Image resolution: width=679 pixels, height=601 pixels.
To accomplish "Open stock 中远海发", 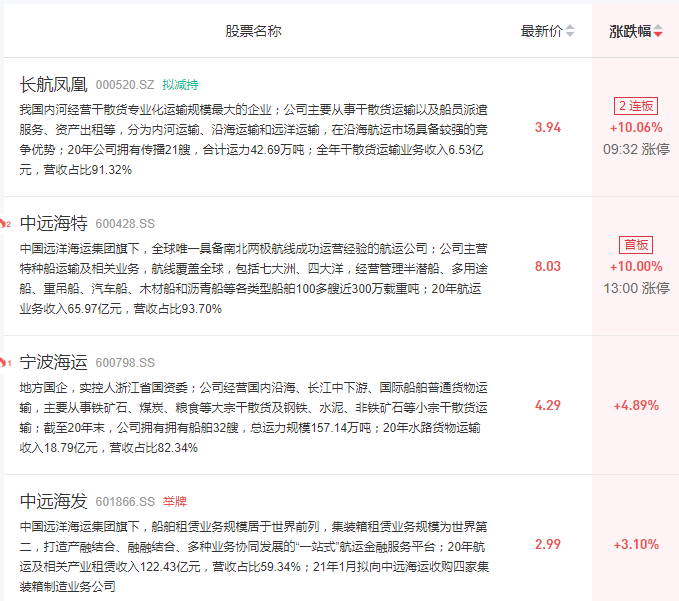I will point(54,501).
